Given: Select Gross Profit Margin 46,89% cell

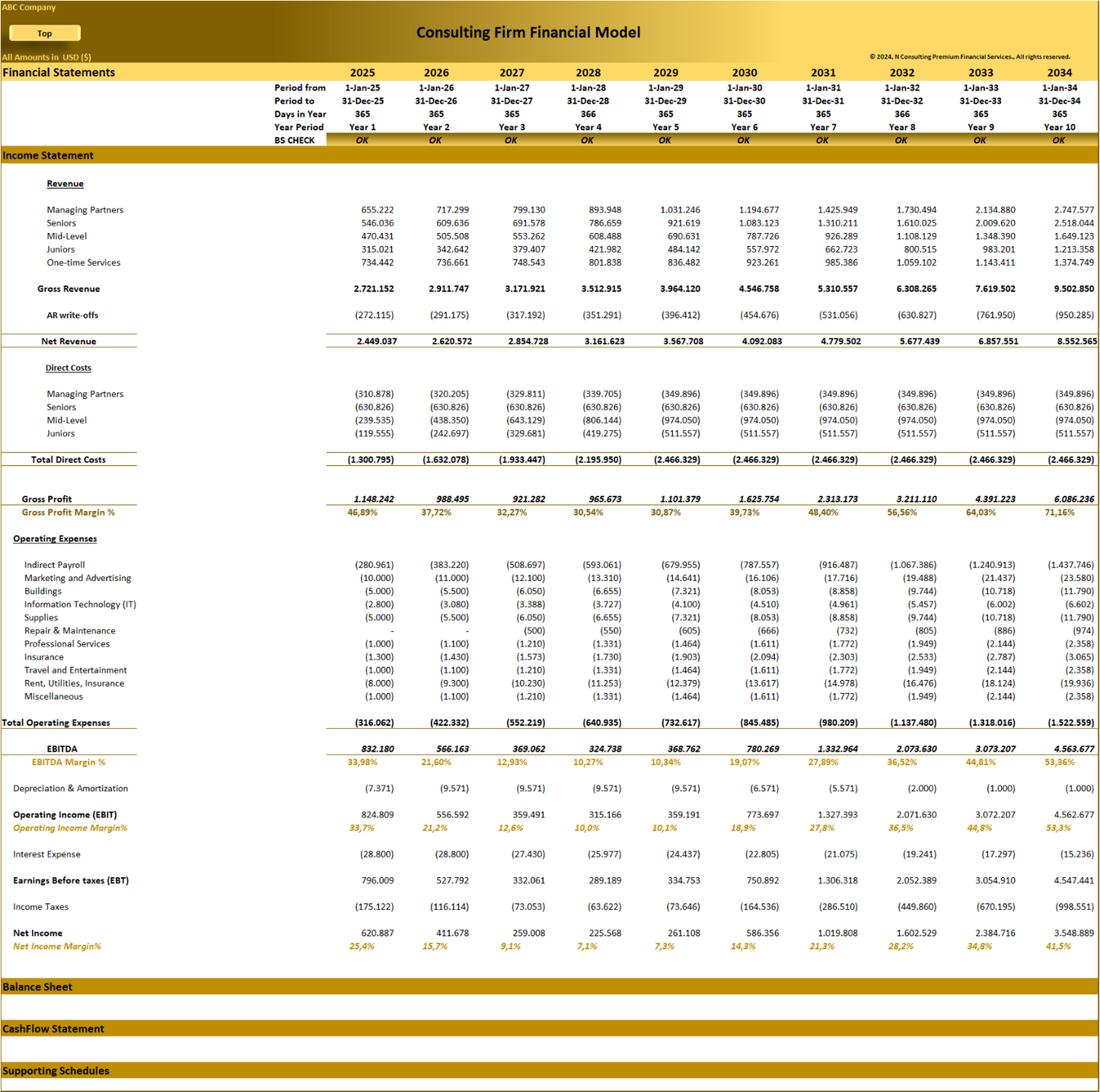Looking at the screenshot, I should click(x=362, y=512).
